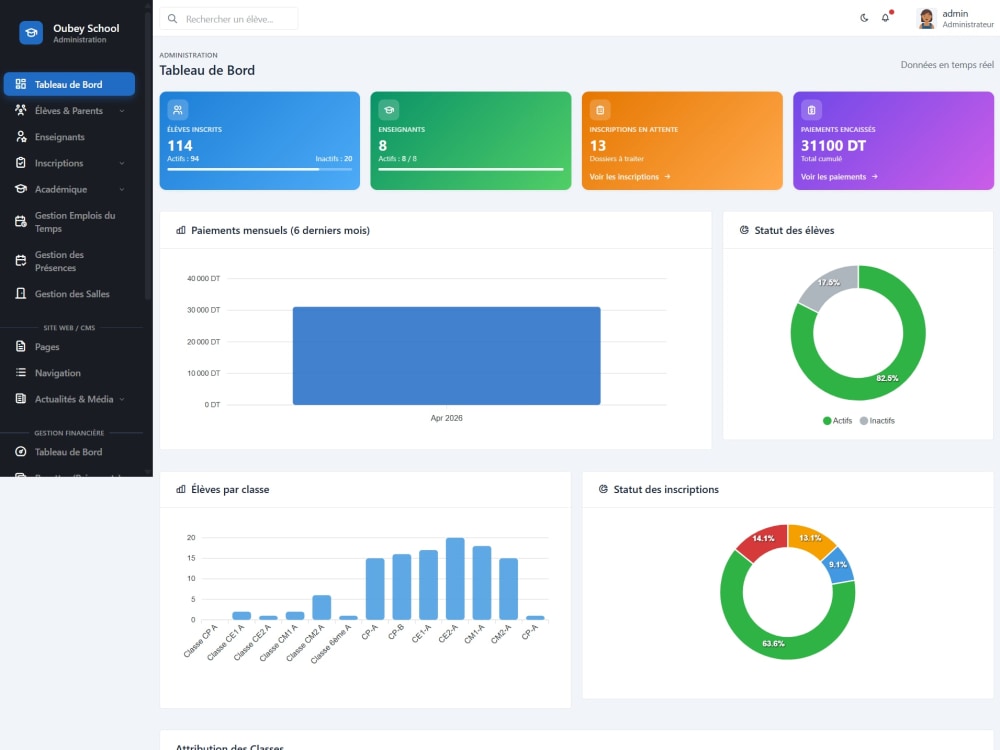Click the Paiements encaissés card icon
Image resolution: width=1000 pixels, height=750 pixels.
tap(811, 110)
